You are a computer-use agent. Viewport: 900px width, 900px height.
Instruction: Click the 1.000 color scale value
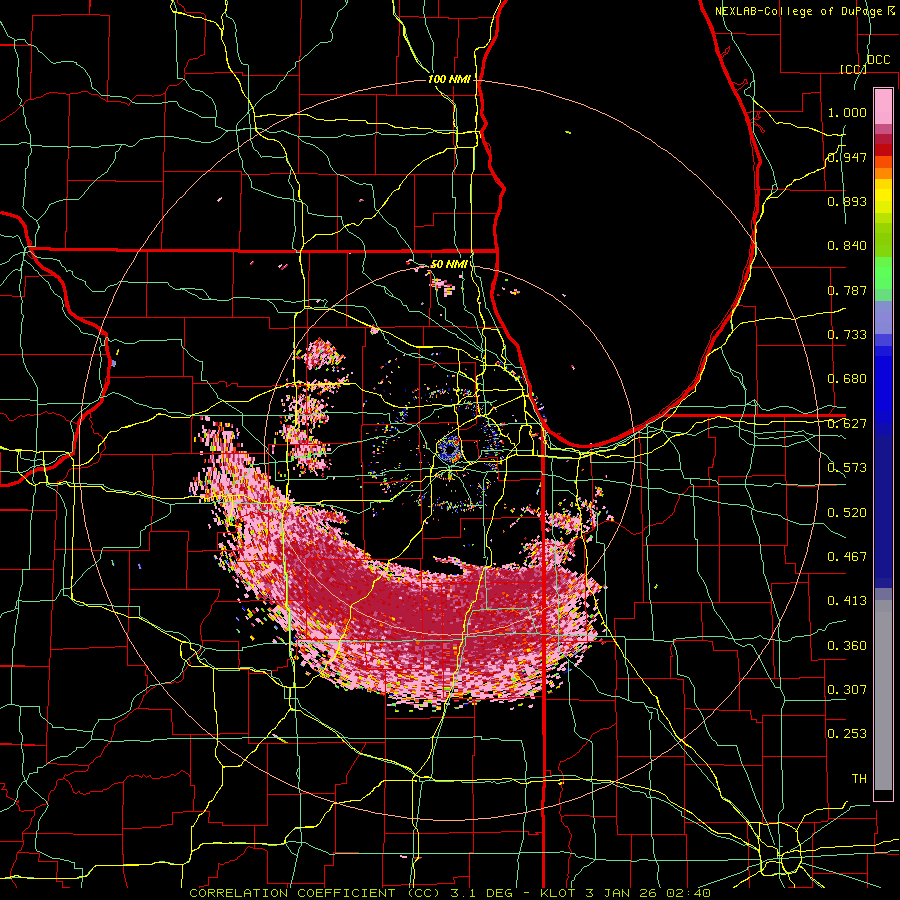pyautogui.click(x=847, y=112)
